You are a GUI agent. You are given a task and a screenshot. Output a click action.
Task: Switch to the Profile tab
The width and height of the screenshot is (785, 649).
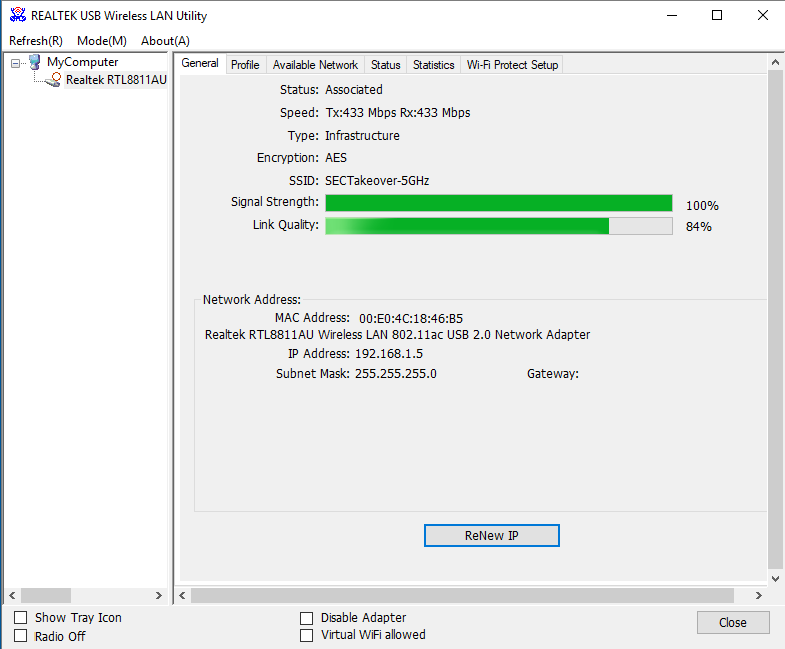point(245,65)
